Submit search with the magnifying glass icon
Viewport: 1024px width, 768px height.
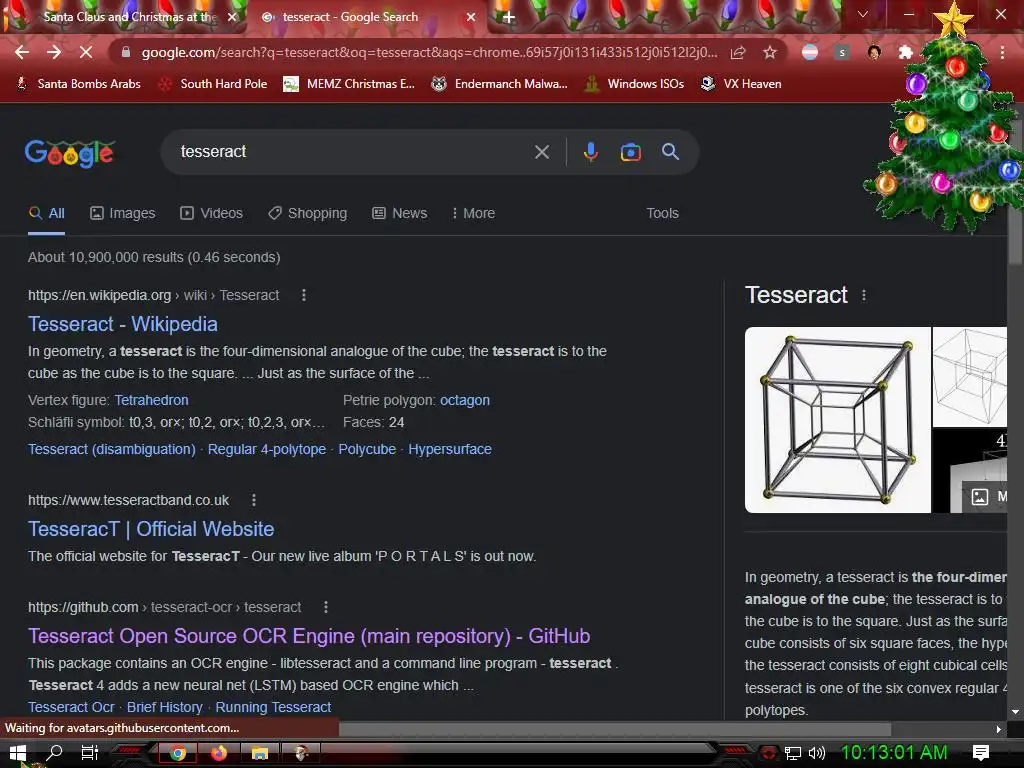[671, 152]
